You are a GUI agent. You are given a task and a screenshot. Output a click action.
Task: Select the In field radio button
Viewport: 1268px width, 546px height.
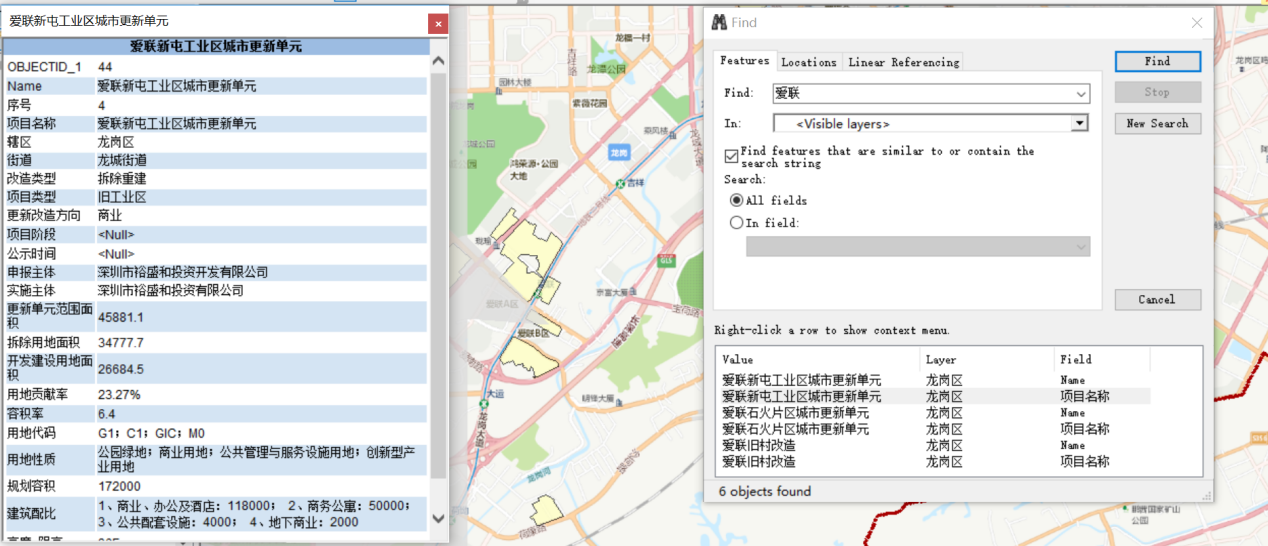[x=737, y=223]
